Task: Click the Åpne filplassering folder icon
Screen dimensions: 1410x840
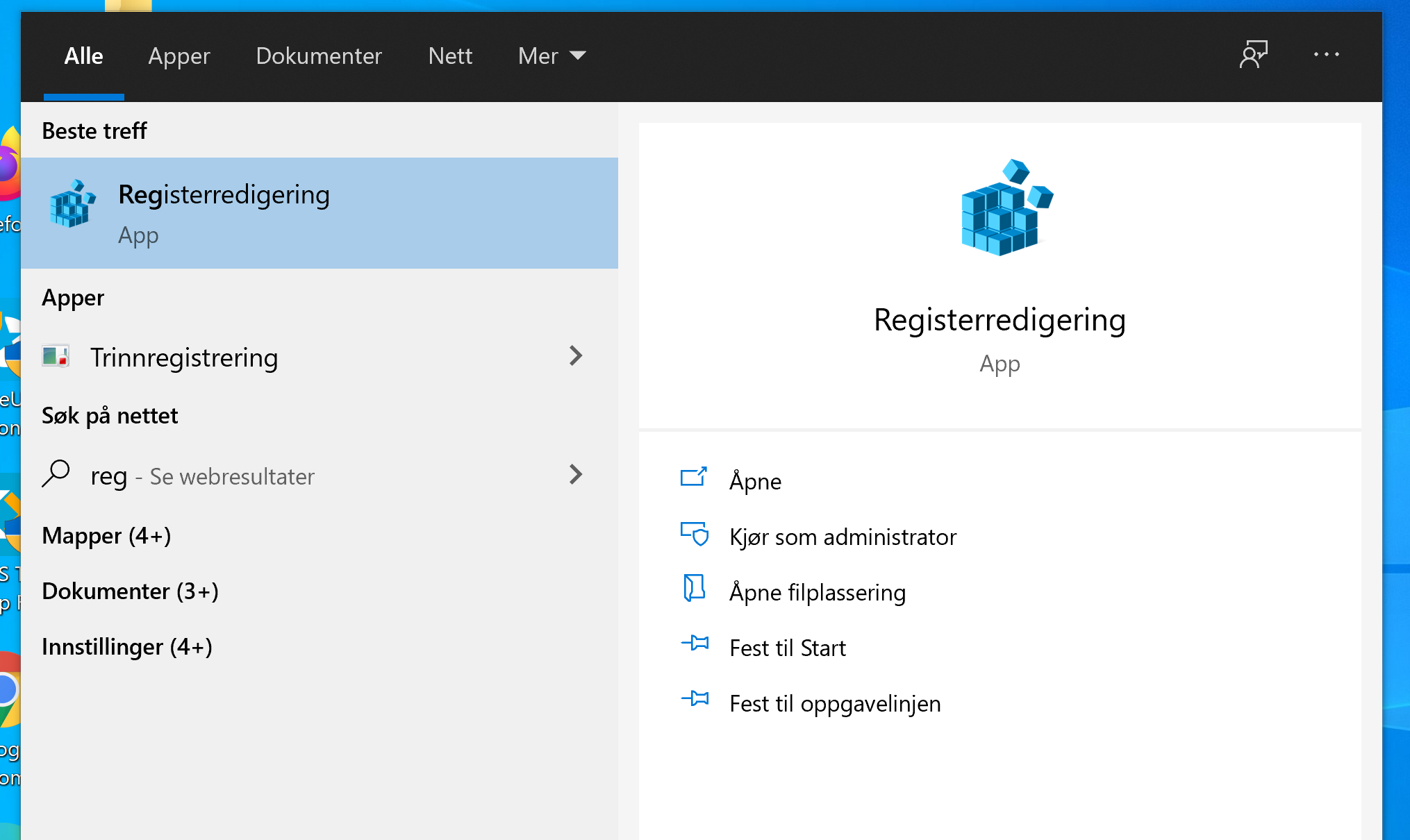Action: pyautogui.click(x=693, y=590)
